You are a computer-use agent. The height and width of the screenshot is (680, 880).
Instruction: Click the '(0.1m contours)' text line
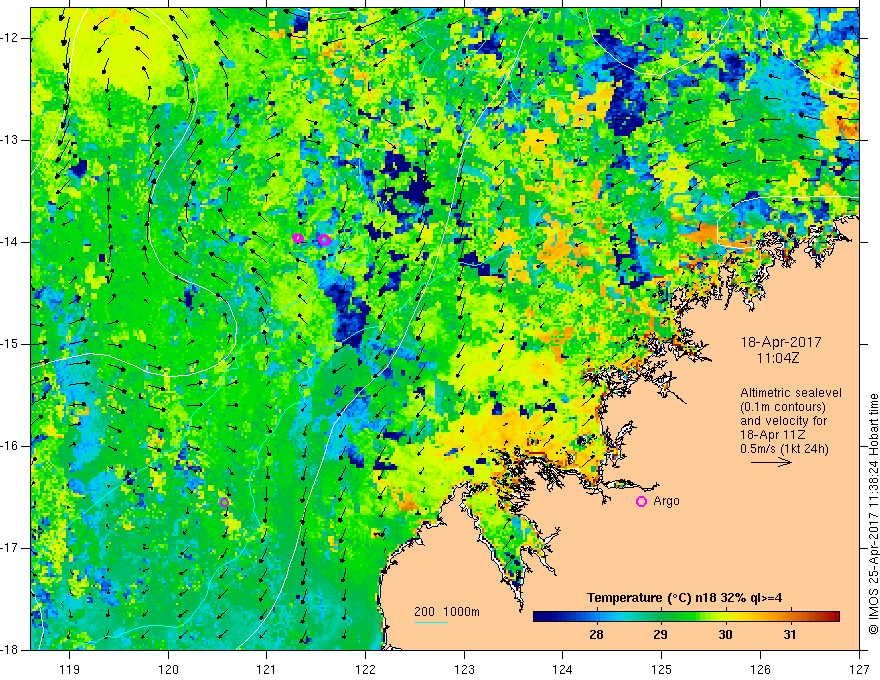coord(783,407)
